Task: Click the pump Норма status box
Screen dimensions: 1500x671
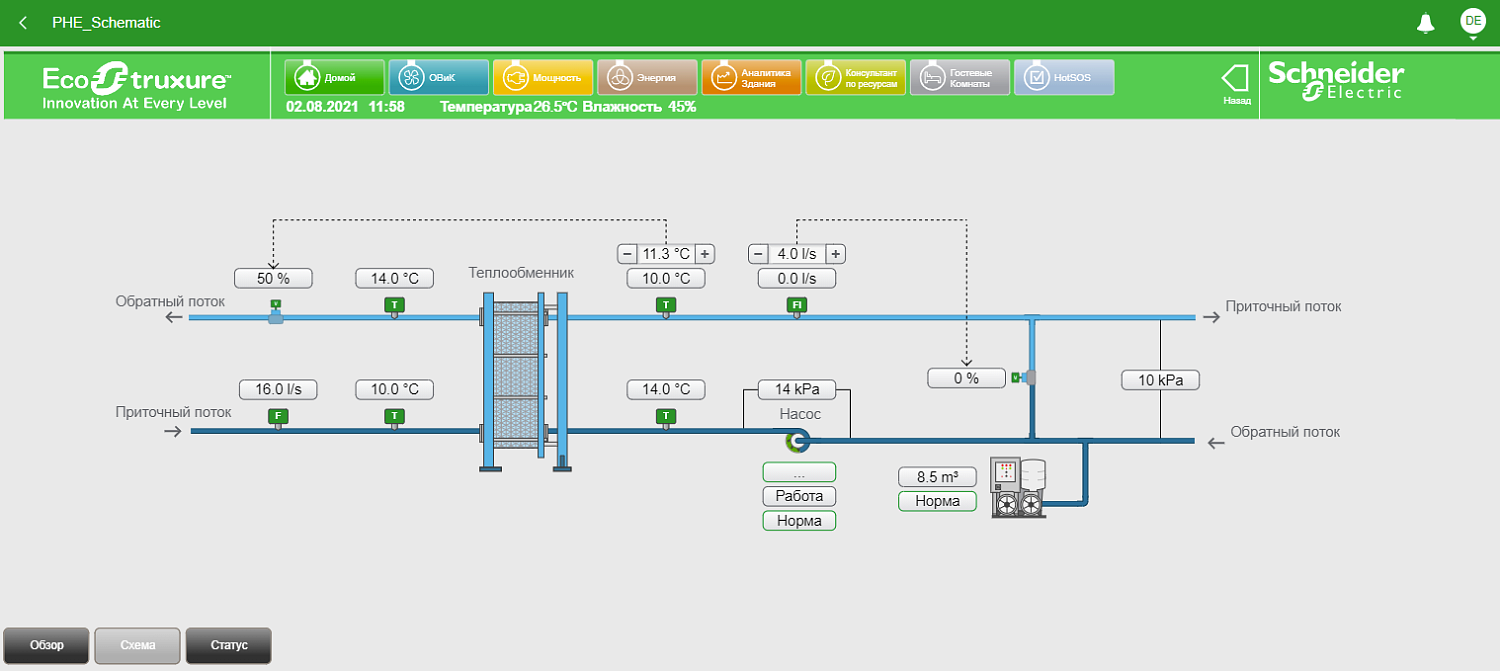Action: click(x=799, y=521)
